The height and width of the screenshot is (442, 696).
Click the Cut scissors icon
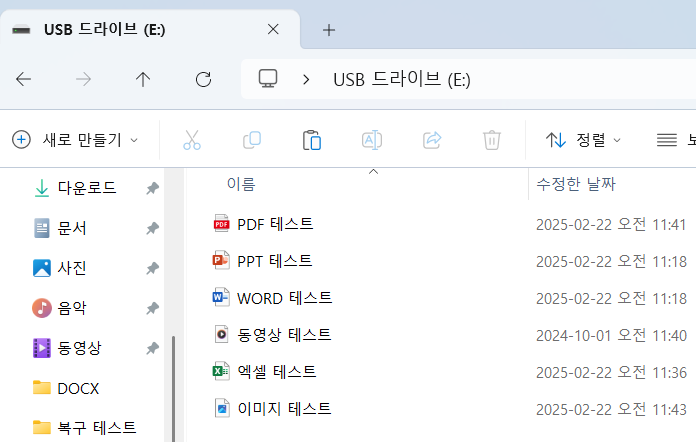coord(192,140)
